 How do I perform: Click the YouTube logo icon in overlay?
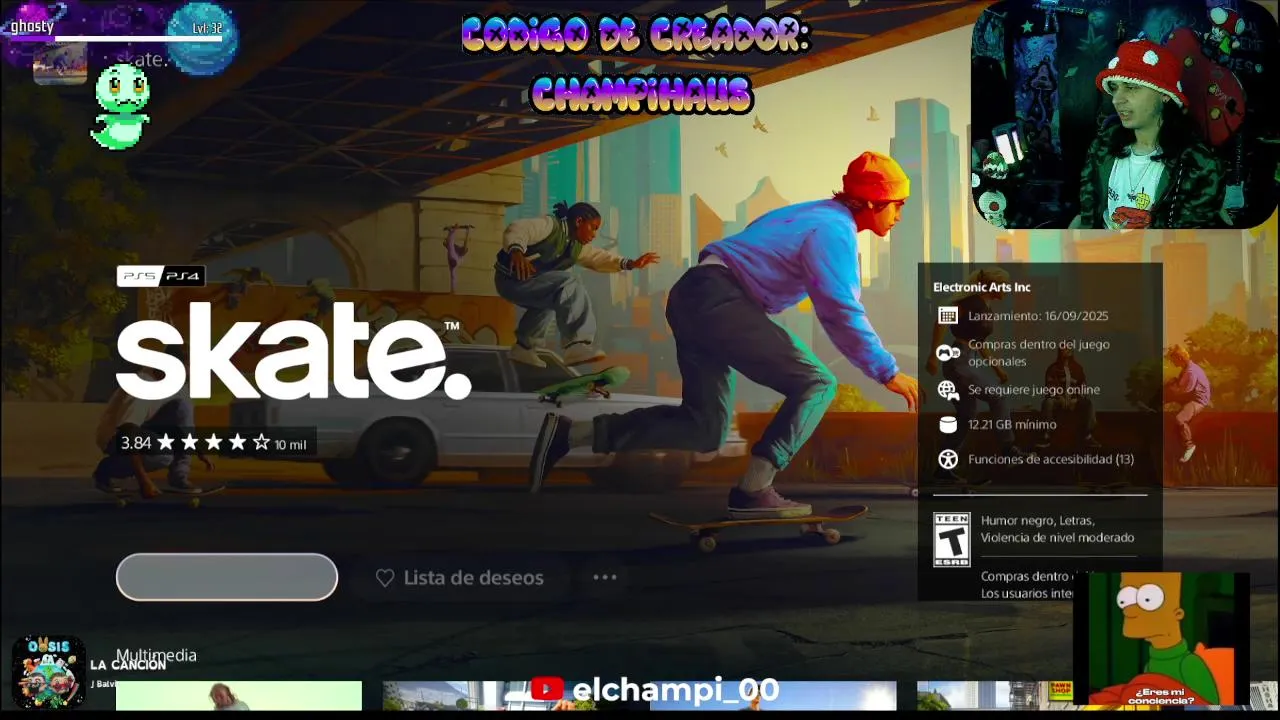tap(547, 689)
